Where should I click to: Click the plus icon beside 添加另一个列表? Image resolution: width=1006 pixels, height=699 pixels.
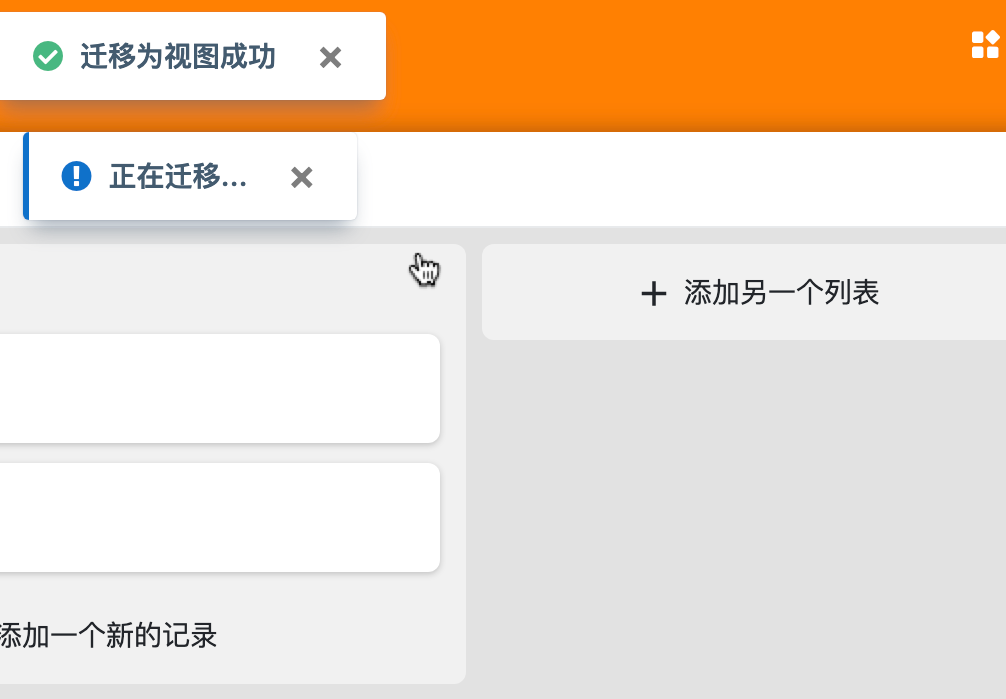(x=653, y=293)
